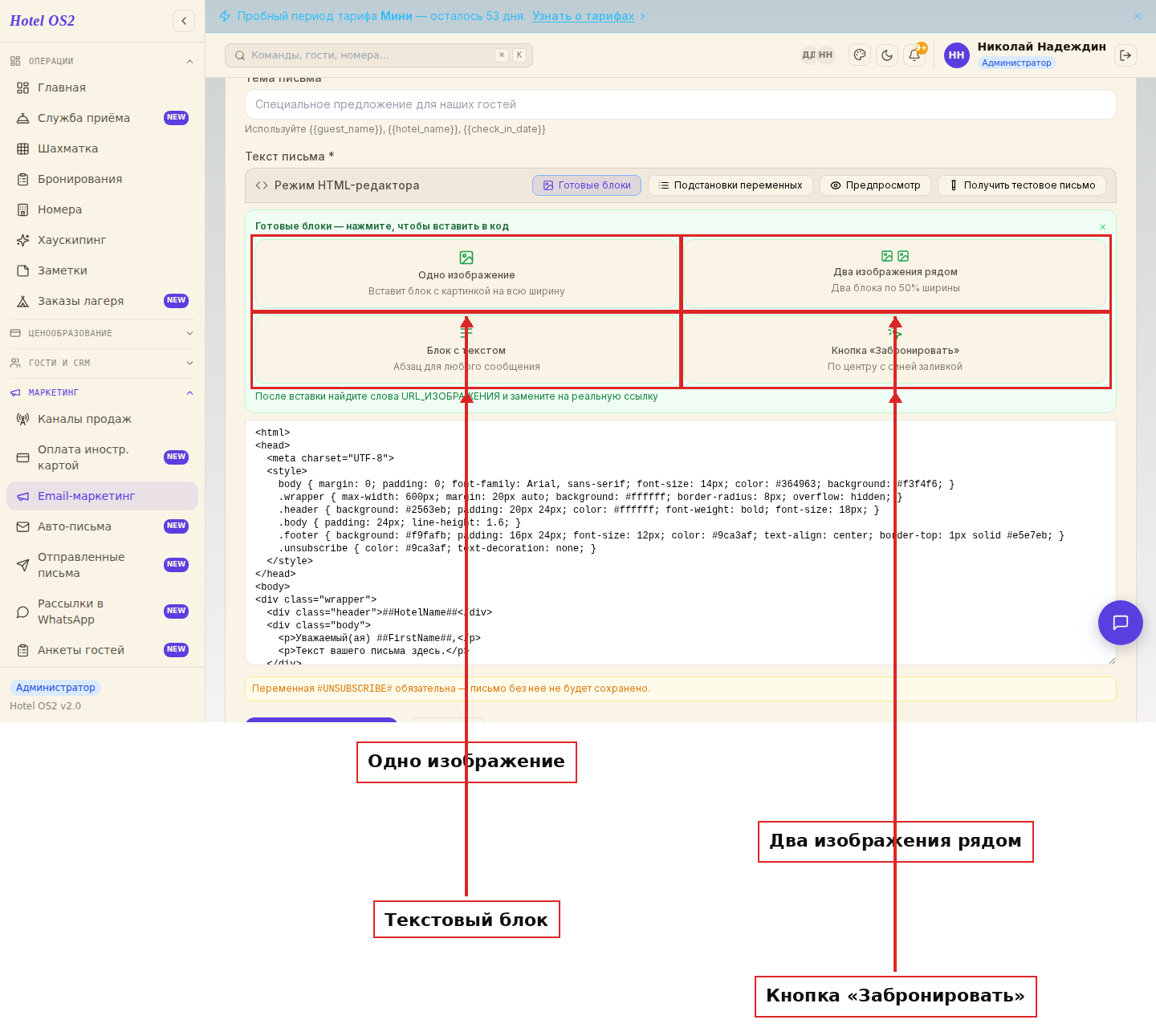Open the notifications bell

914,55
